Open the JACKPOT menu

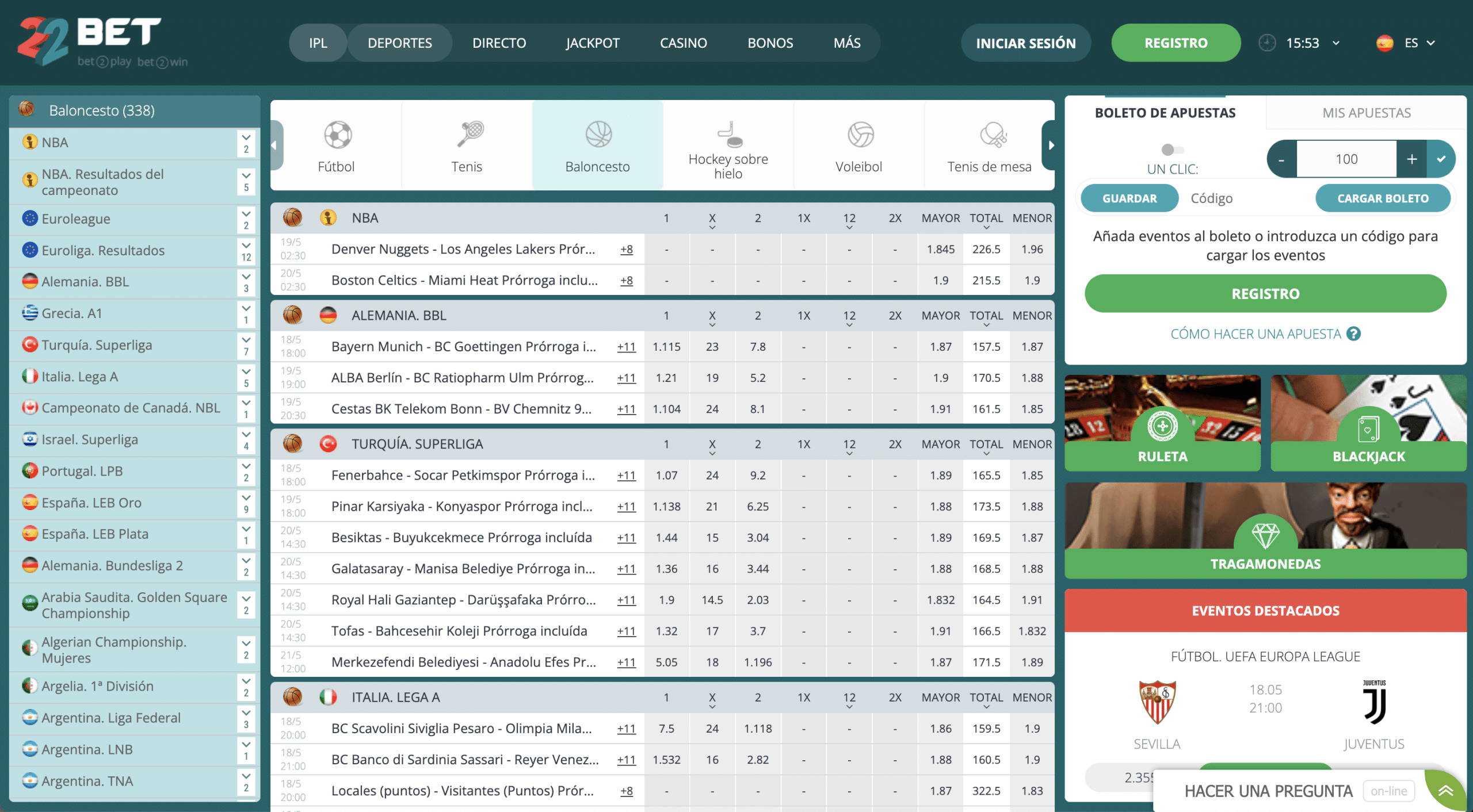click(593, 43)
